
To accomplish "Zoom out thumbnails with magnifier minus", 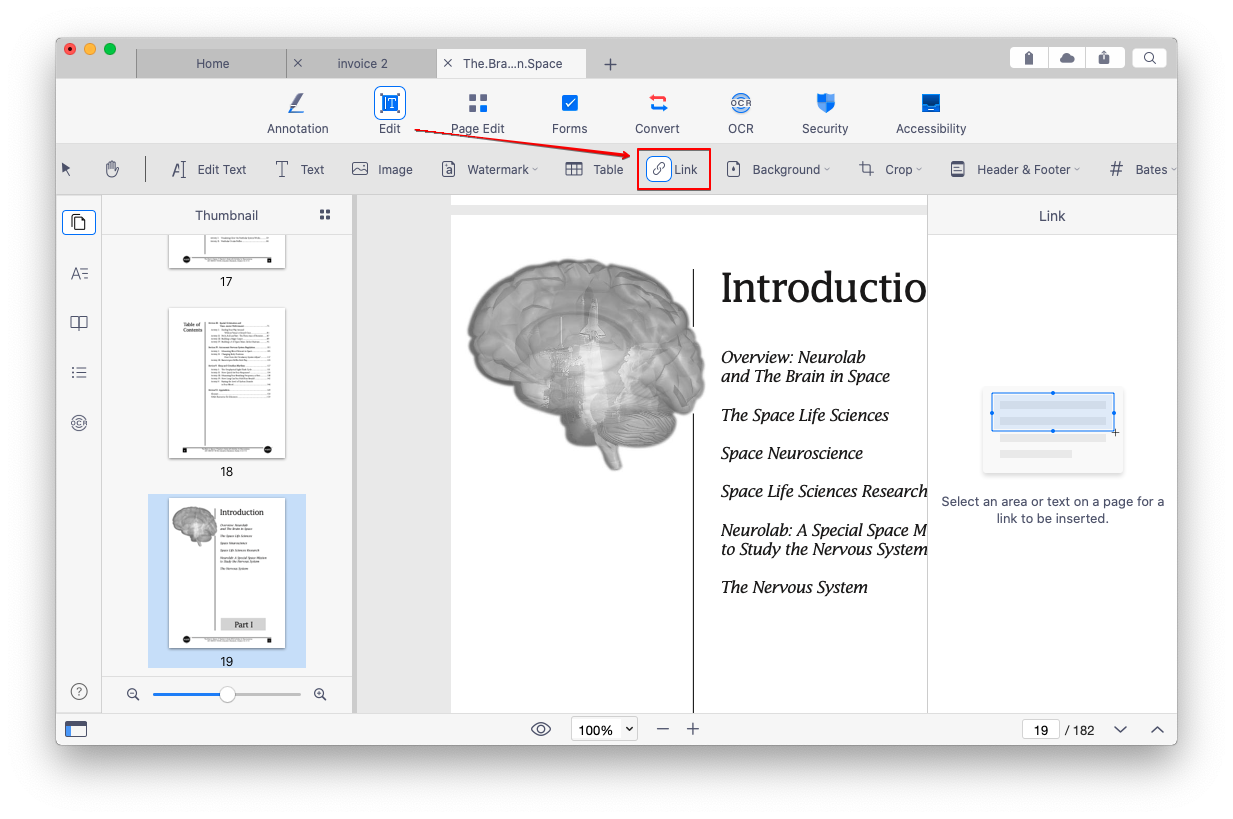I will [x=133, y=694].
